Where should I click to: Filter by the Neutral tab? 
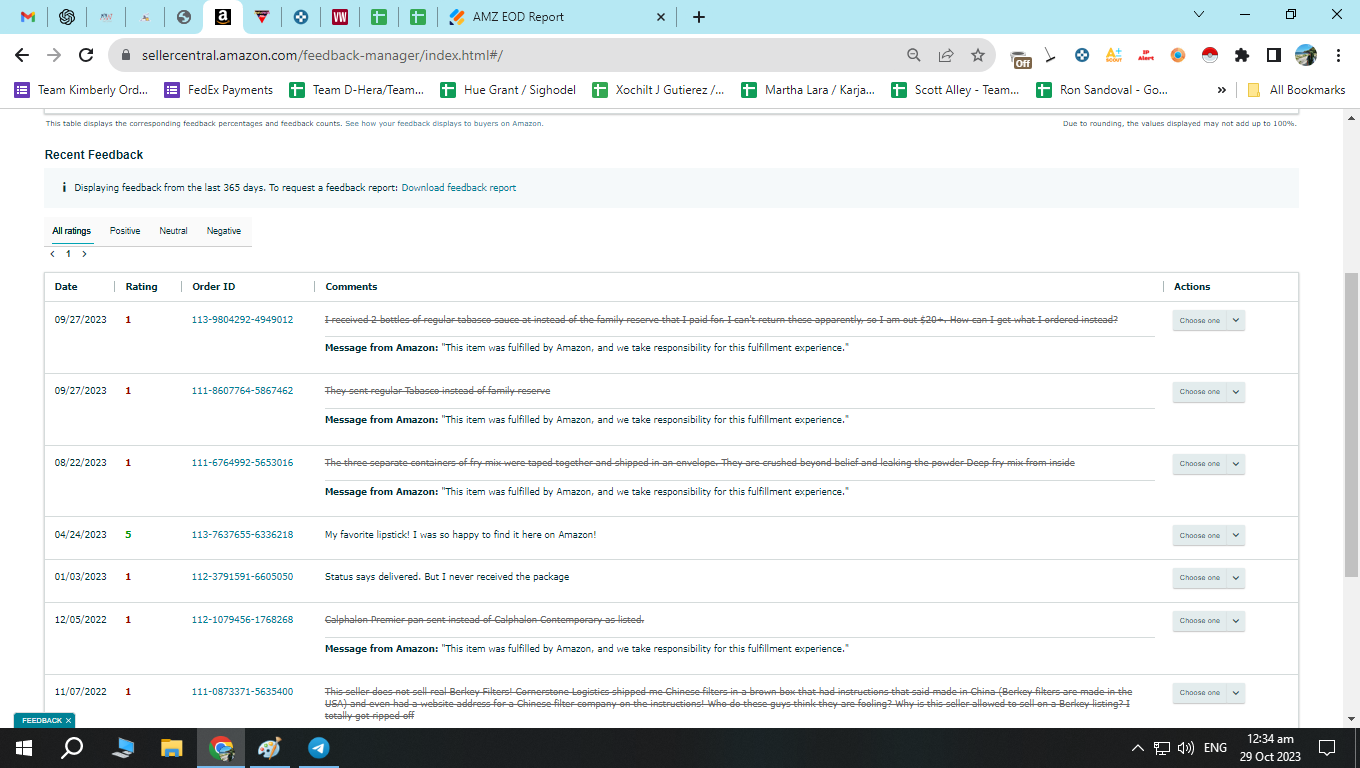click(x=173, y=231)
